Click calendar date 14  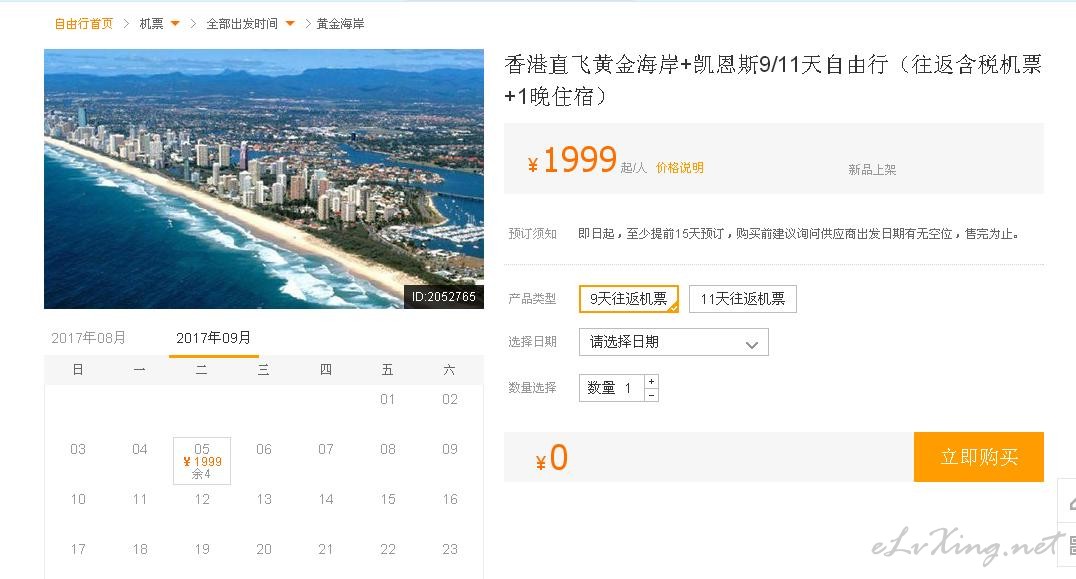pos(326,499)
